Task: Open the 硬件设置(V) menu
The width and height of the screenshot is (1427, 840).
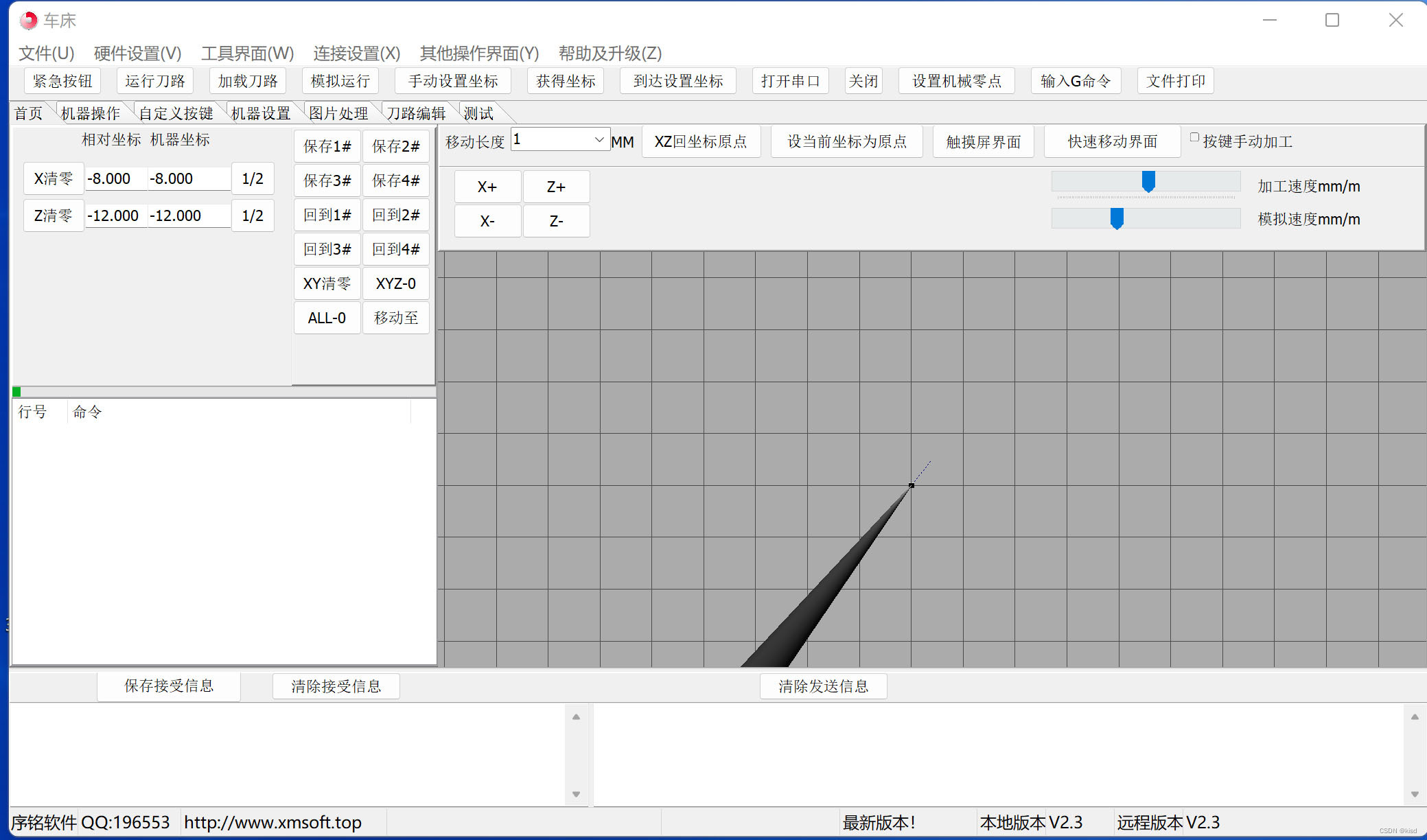Action: [x=136, y=54]
